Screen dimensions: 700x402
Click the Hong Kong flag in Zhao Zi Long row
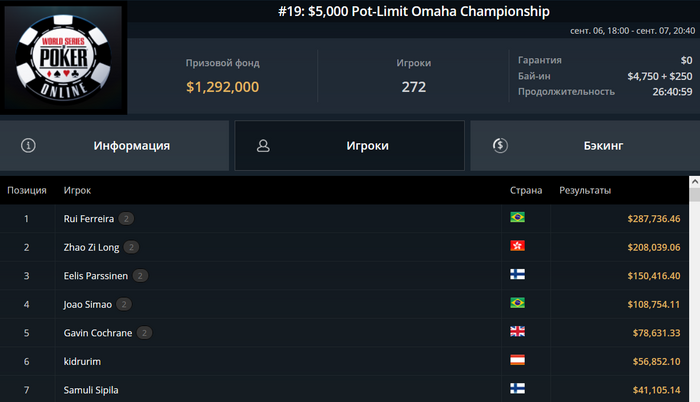[x=517, y=246]
